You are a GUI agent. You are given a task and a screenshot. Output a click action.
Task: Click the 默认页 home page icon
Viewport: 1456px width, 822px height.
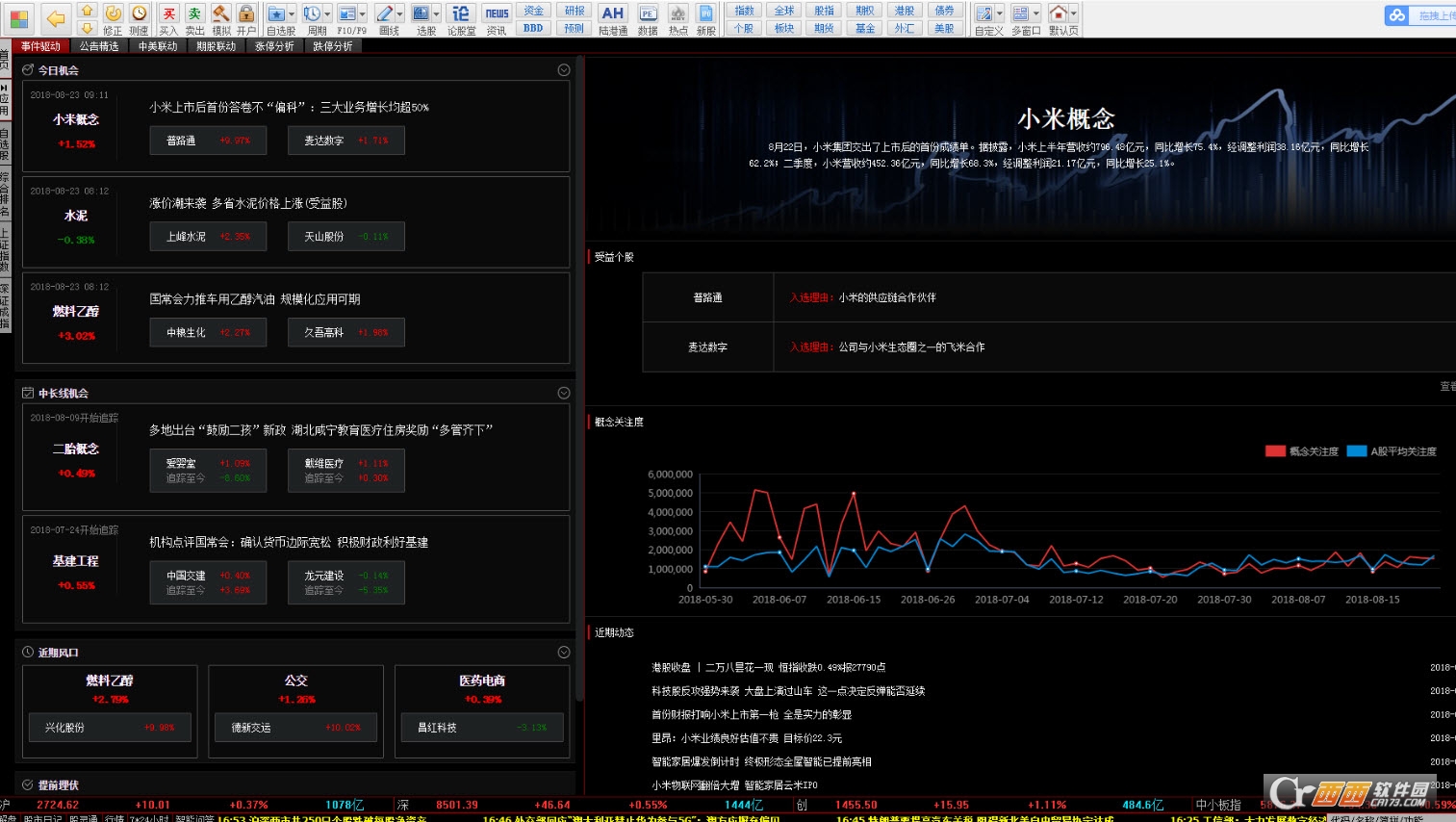tap(1058, 13)
